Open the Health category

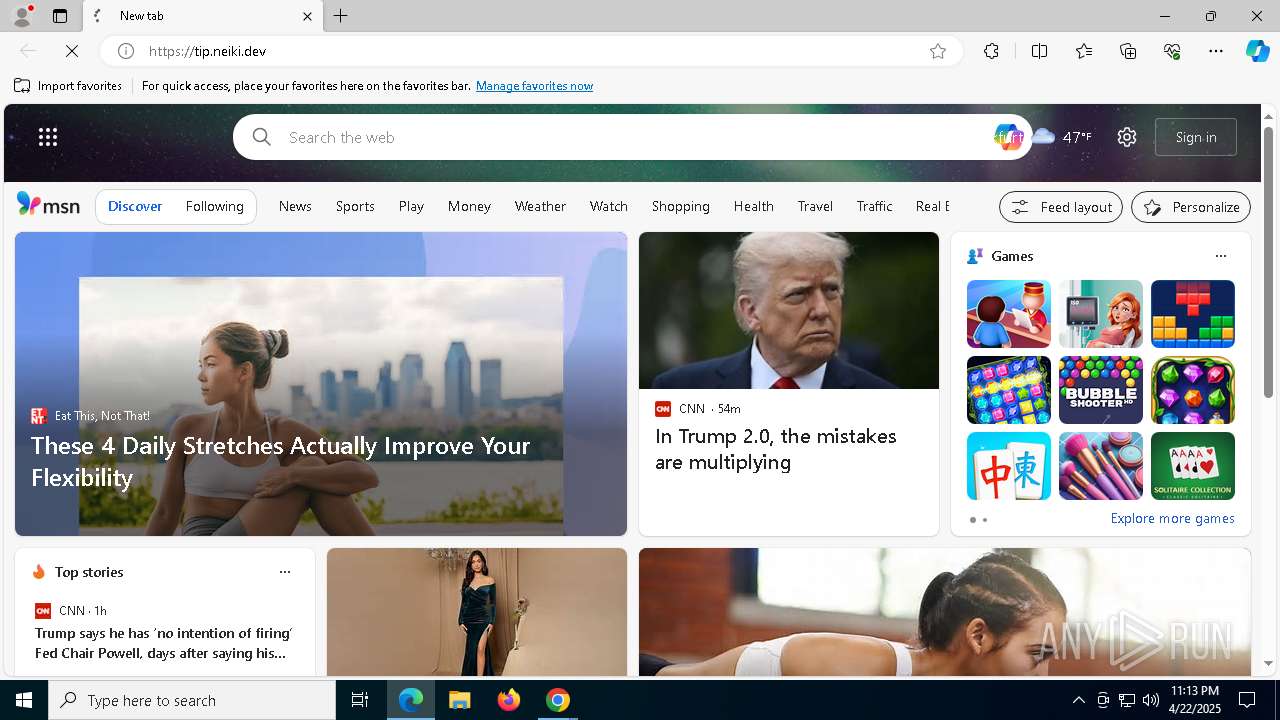tap(753, 206)
